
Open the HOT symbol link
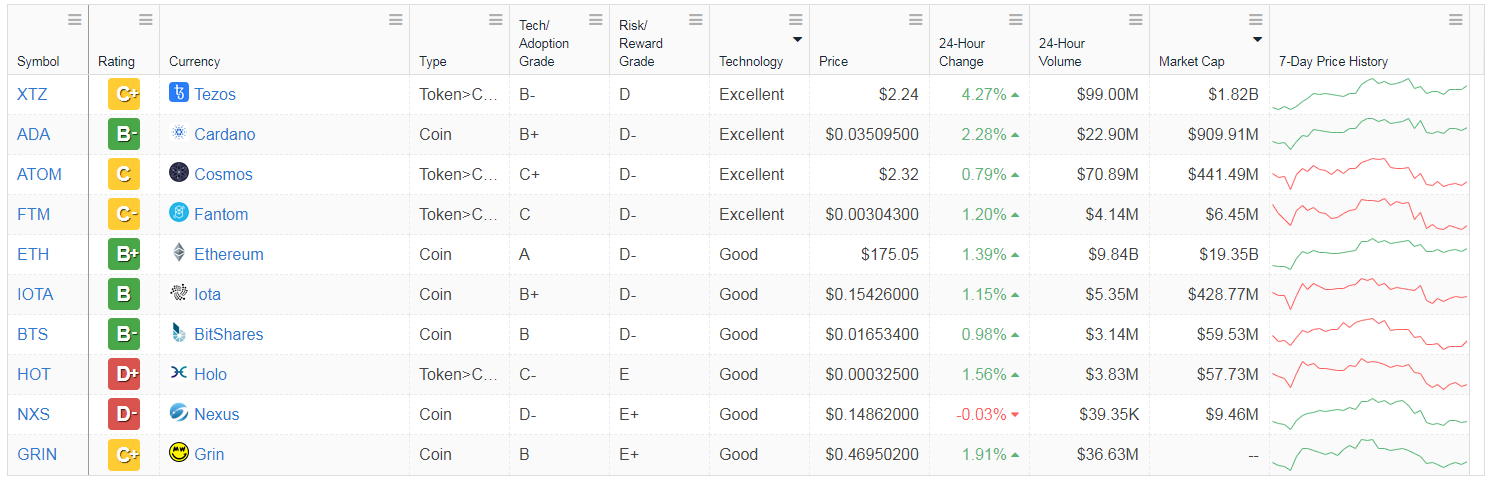click(x=33, y=374)
